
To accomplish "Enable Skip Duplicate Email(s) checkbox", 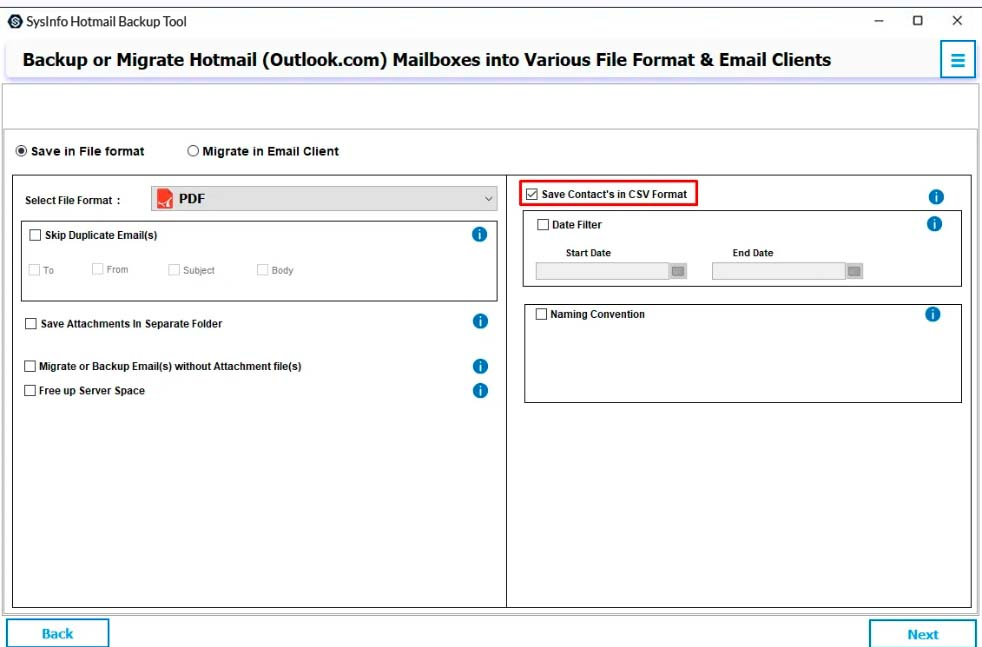I will tap(35, 235).
